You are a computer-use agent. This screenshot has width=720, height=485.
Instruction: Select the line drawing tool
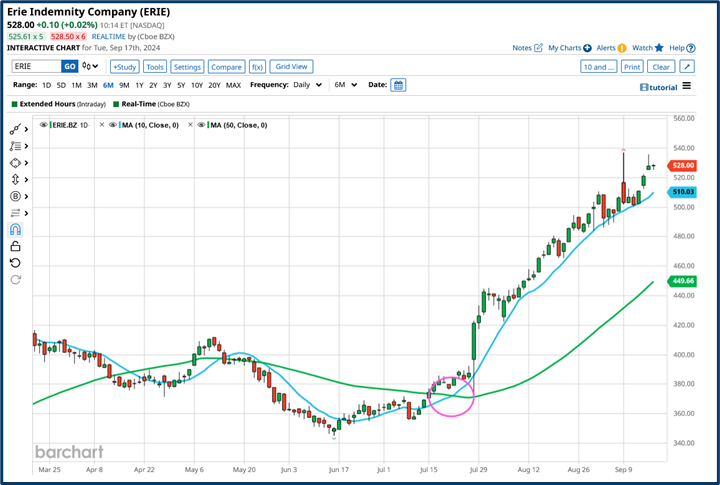click(15, 129)
